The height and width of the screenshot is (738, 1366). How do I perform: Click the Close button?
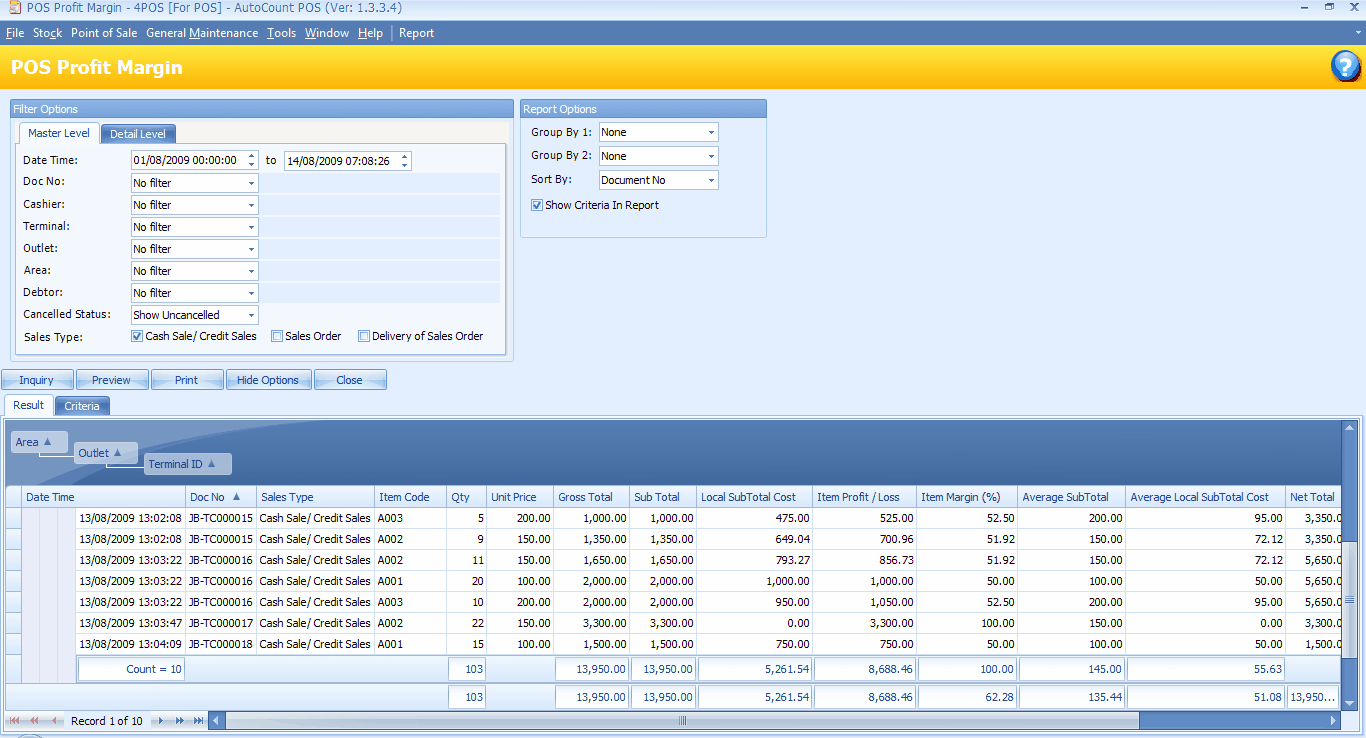[x=350, y=380]
